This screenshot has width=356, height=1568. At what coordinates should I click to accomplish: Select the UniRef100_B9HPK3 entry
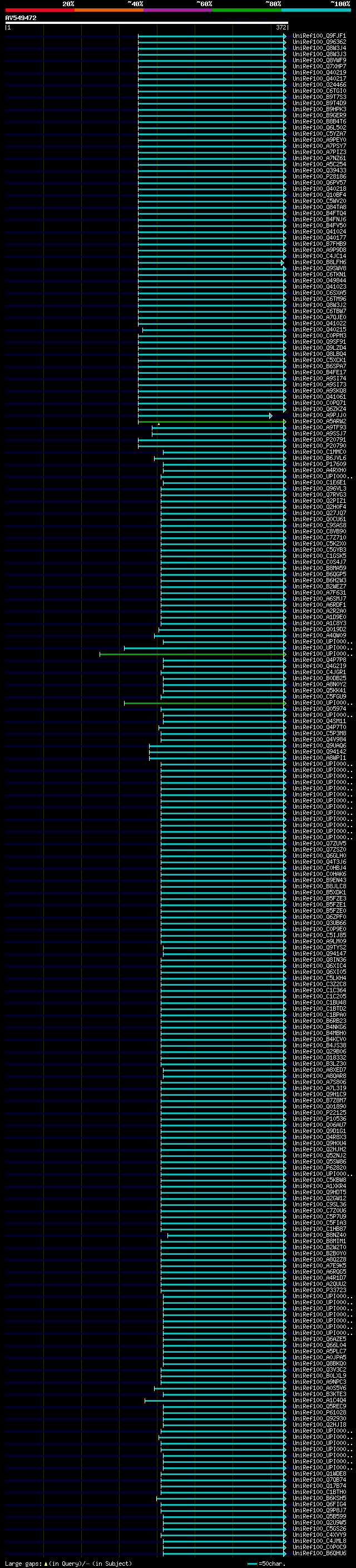pyautogui.click(x=319, y=109)
